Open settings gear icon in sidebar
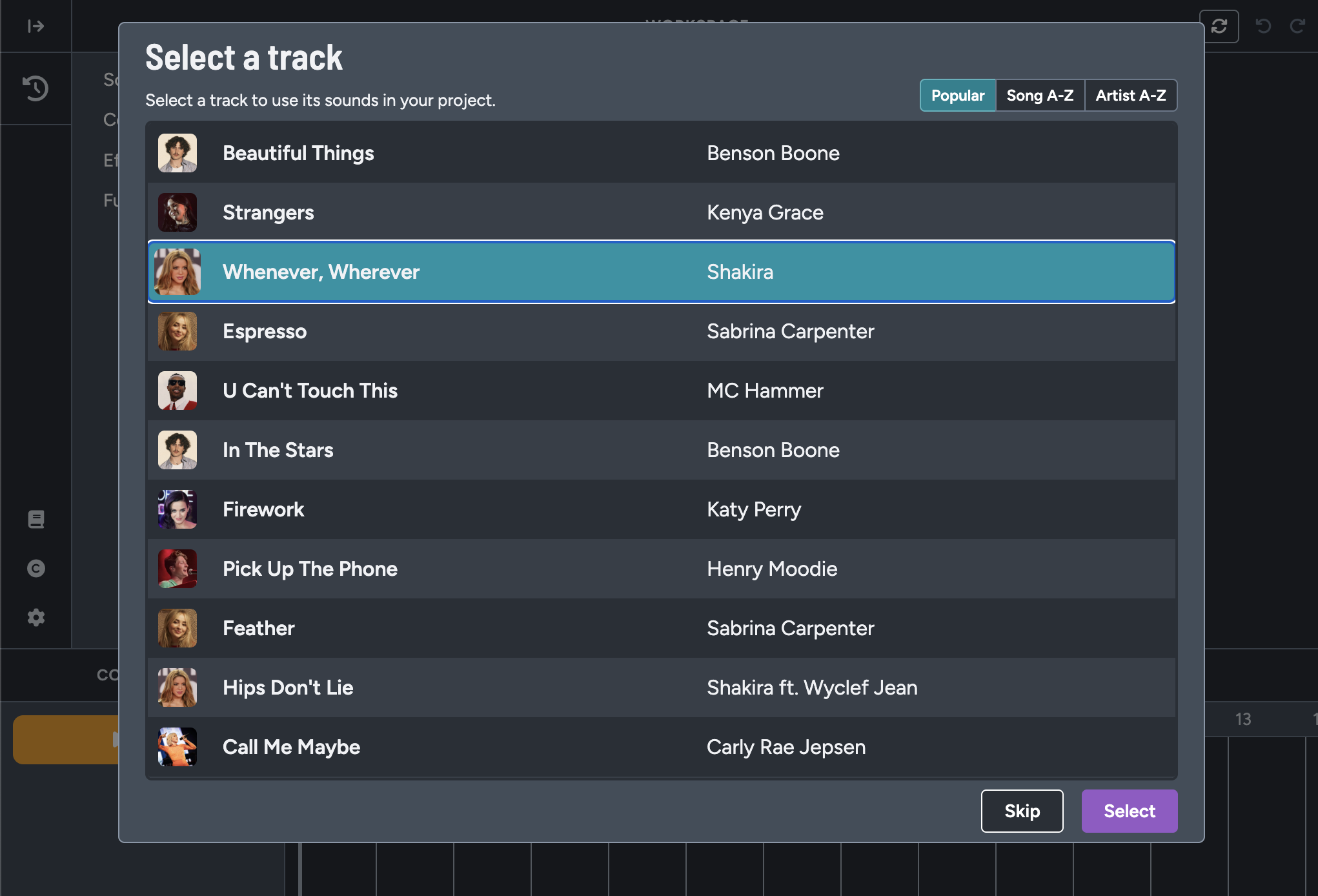The width and height of the screenshot is (1318, 896). (36, 617)
